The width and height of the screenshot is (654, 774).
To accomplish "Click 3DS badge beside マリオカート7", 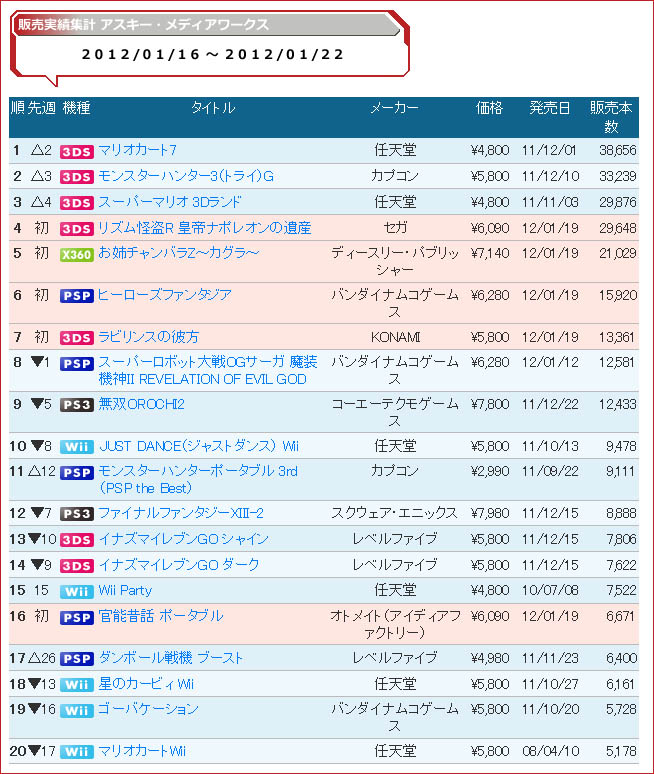I will [x=77, y=152].
